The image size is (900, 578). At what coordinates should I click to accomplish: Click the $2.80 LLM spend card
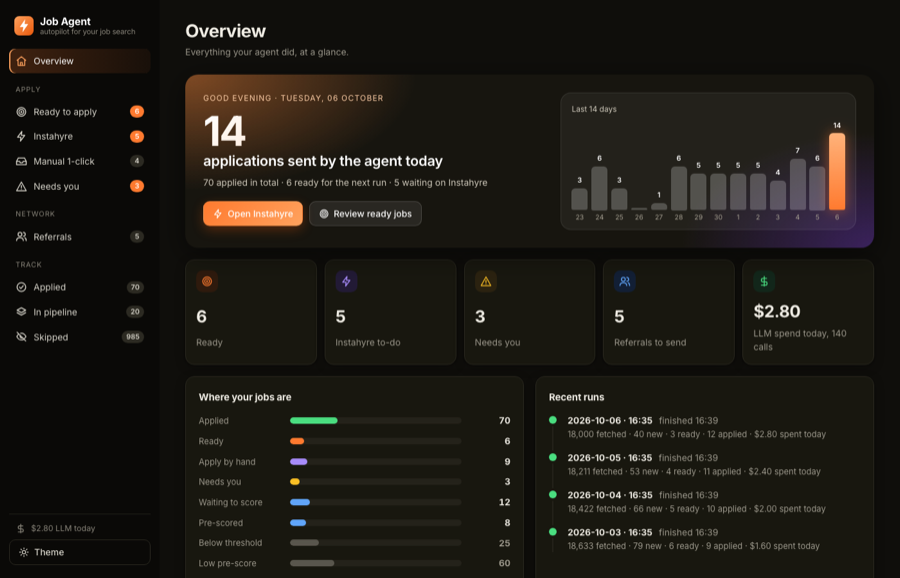click(808, 312)
